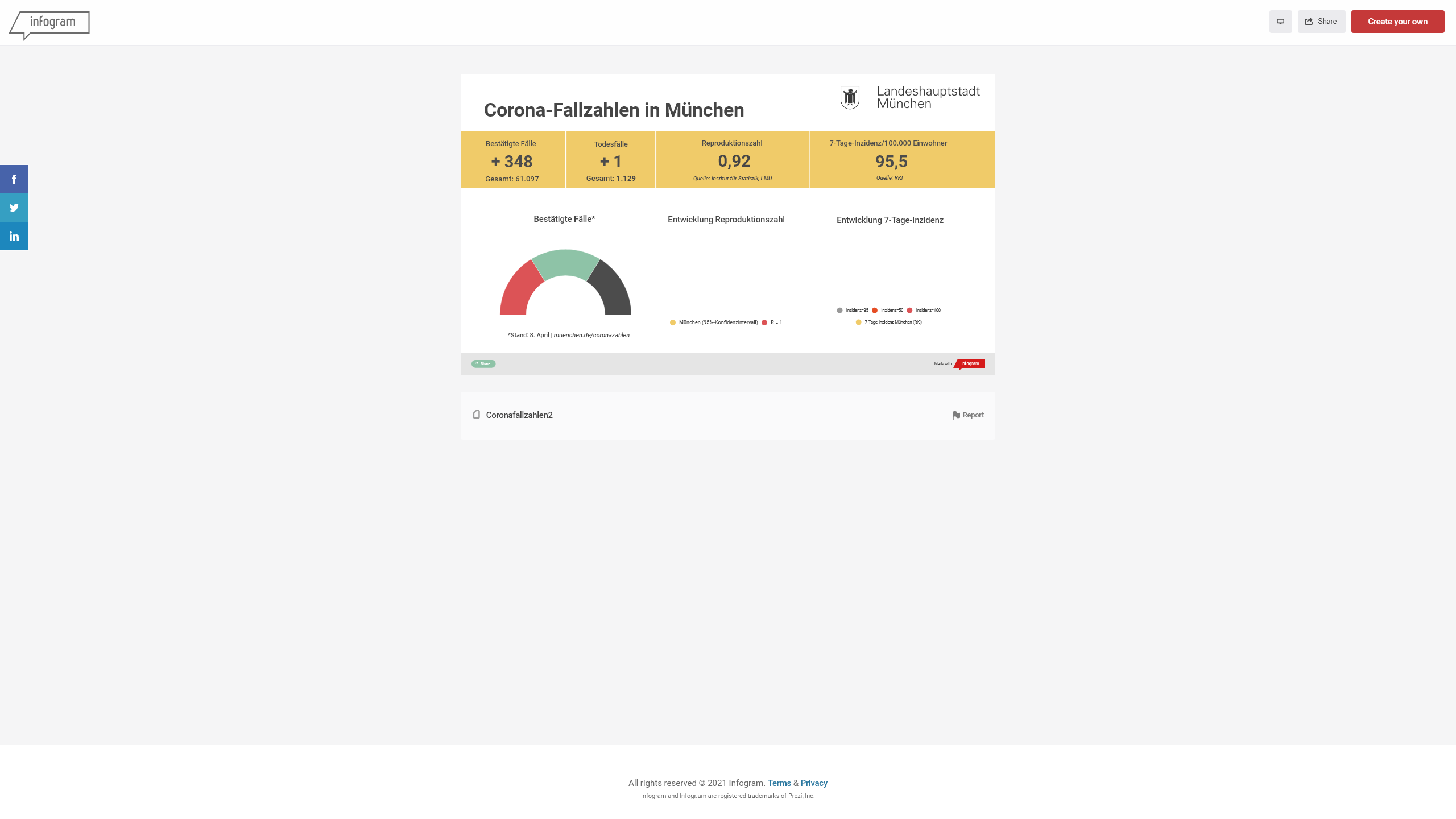
Task: Share on Facebook sidebar icon
Action: 14,179
